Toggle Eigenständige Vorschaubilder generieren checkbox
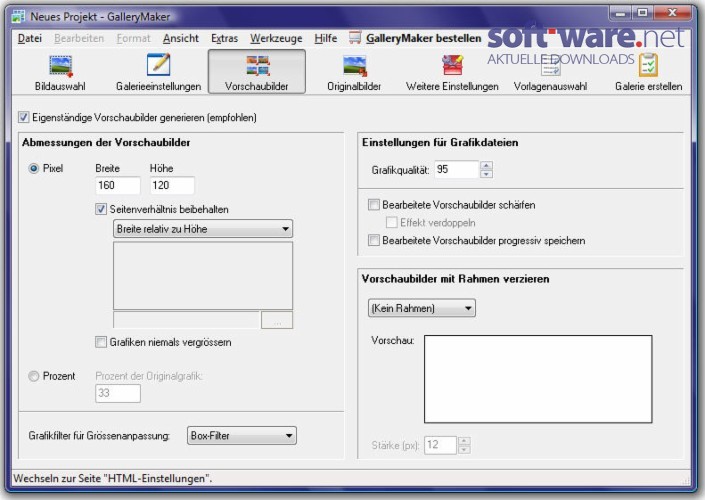Screen dimensions: 705x500 [x=23, y=118]
